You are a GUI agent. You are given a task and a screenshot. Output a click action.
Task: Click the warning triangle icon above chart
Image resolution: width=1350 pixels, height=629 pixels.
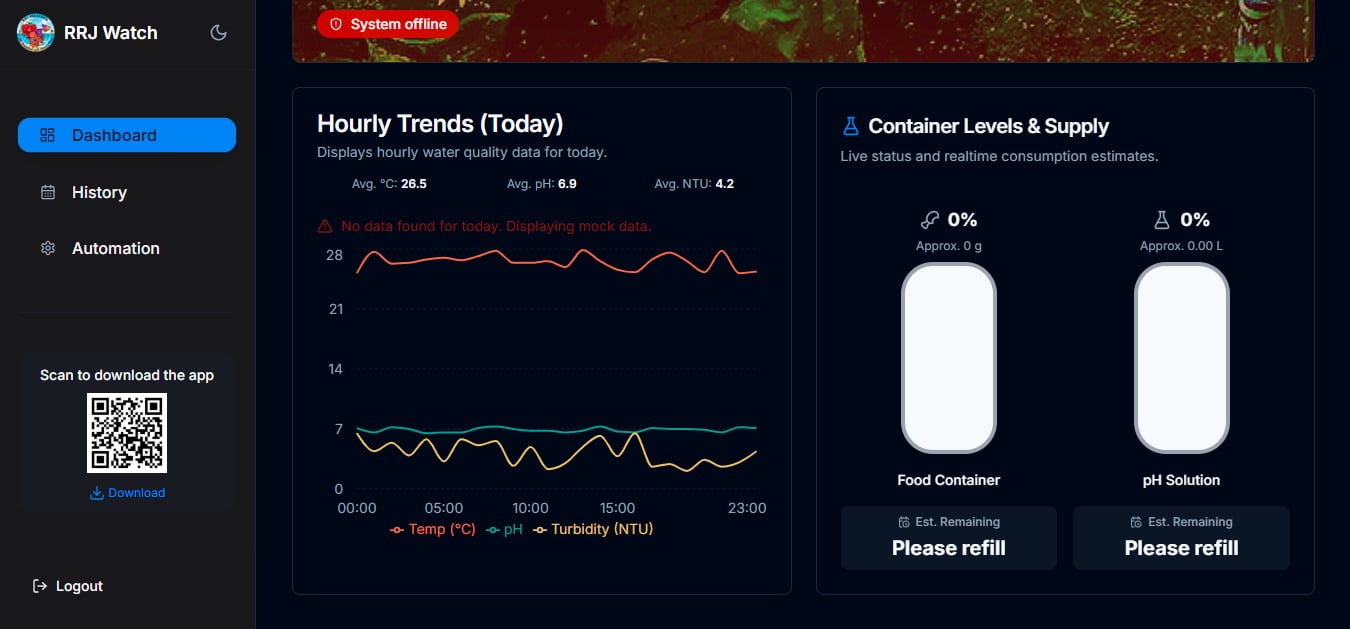[x=325, y=227]
